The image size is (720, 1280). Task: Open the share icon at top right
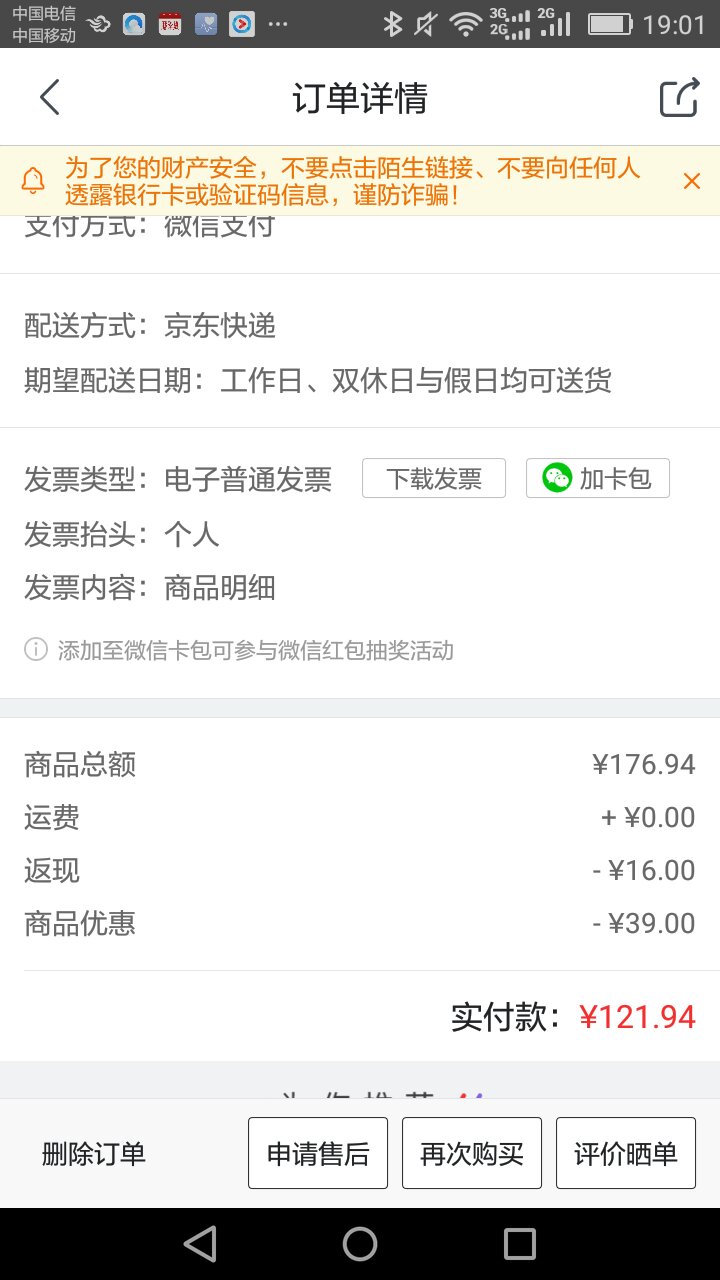[x=678, y=98]
